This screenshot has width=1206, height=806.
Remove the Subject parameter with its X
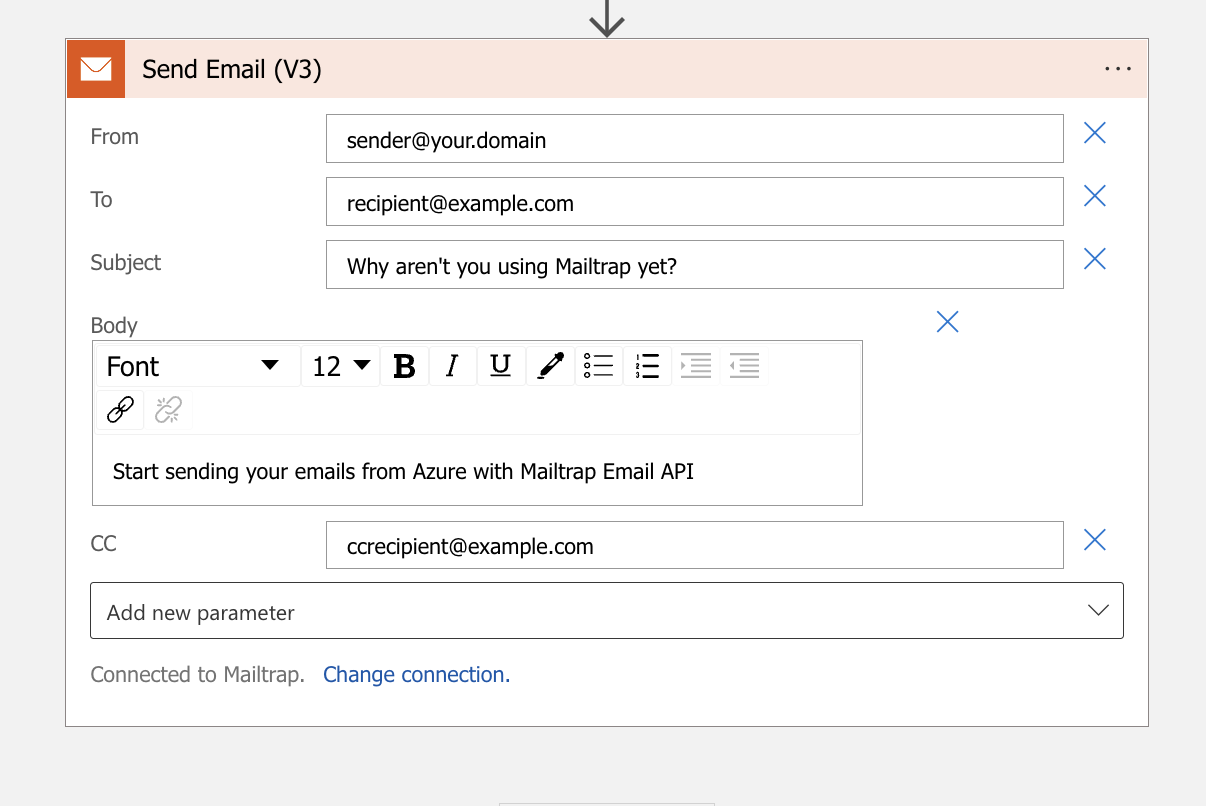click(x=1095, y=259)
